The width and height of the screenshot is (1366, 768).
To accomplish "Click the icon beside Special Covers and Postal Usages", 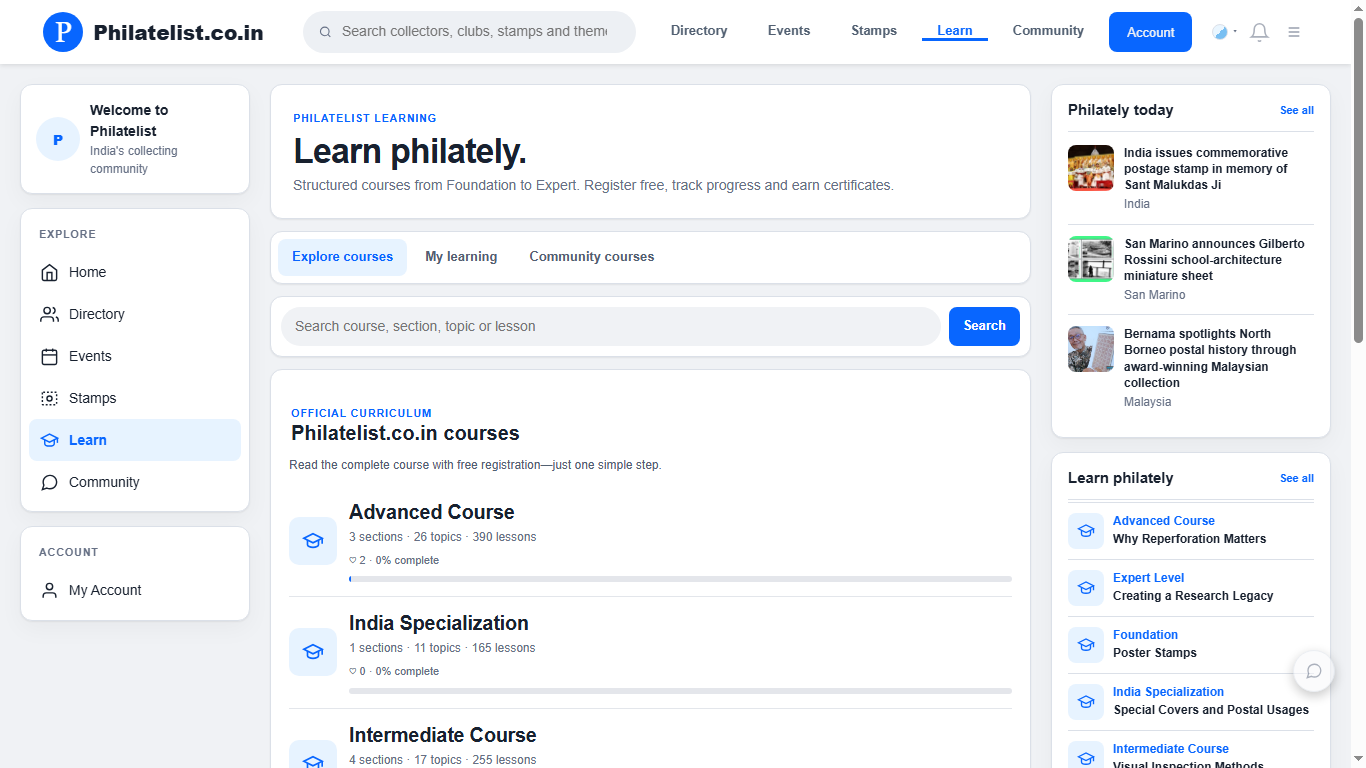I will tap(1086, 701).
